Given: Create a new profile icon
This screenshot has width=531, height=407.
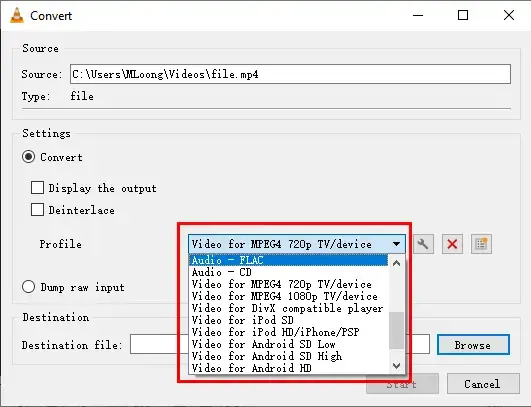Looking at the screenshot, I should coord(481,244).
